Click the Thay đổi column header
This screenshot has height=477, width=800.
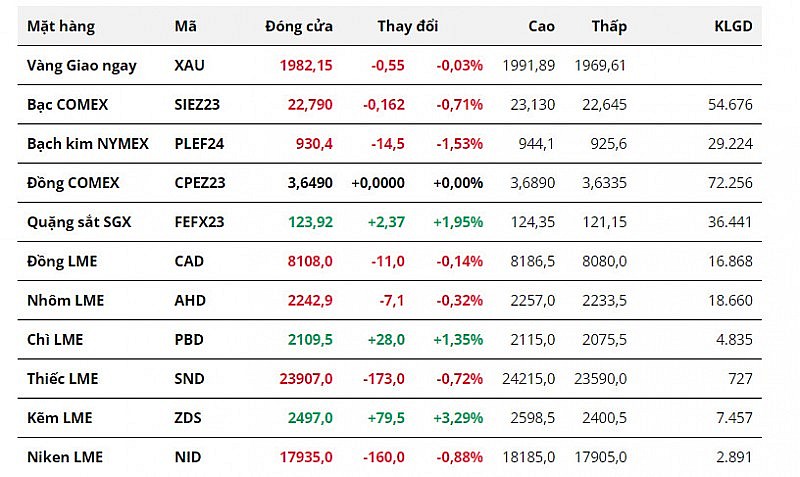(x=407, y=26)
